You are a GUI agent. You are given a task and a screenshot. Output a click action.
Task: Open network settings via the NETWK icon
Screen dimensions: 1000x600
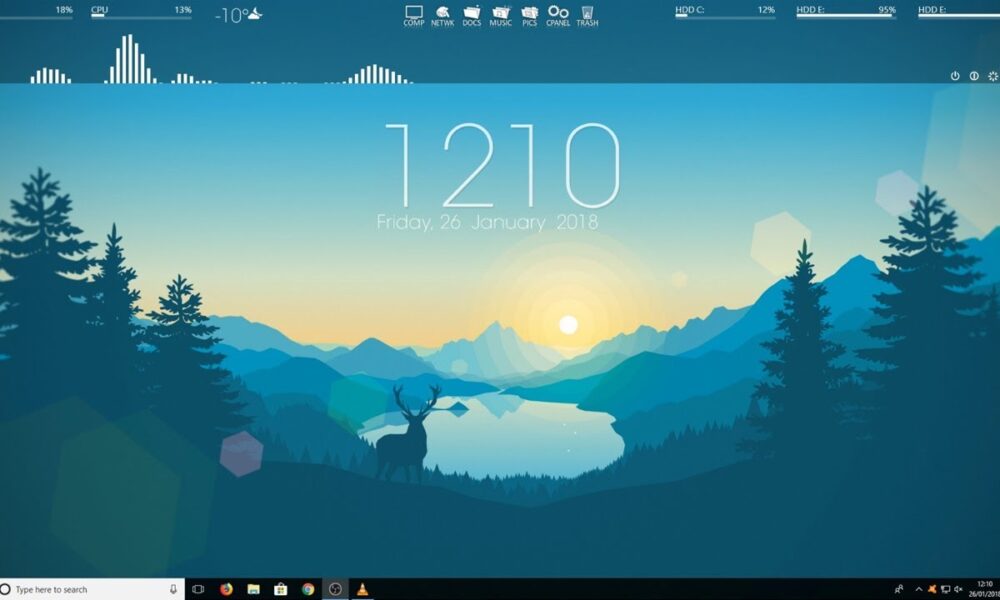(442, 12)
